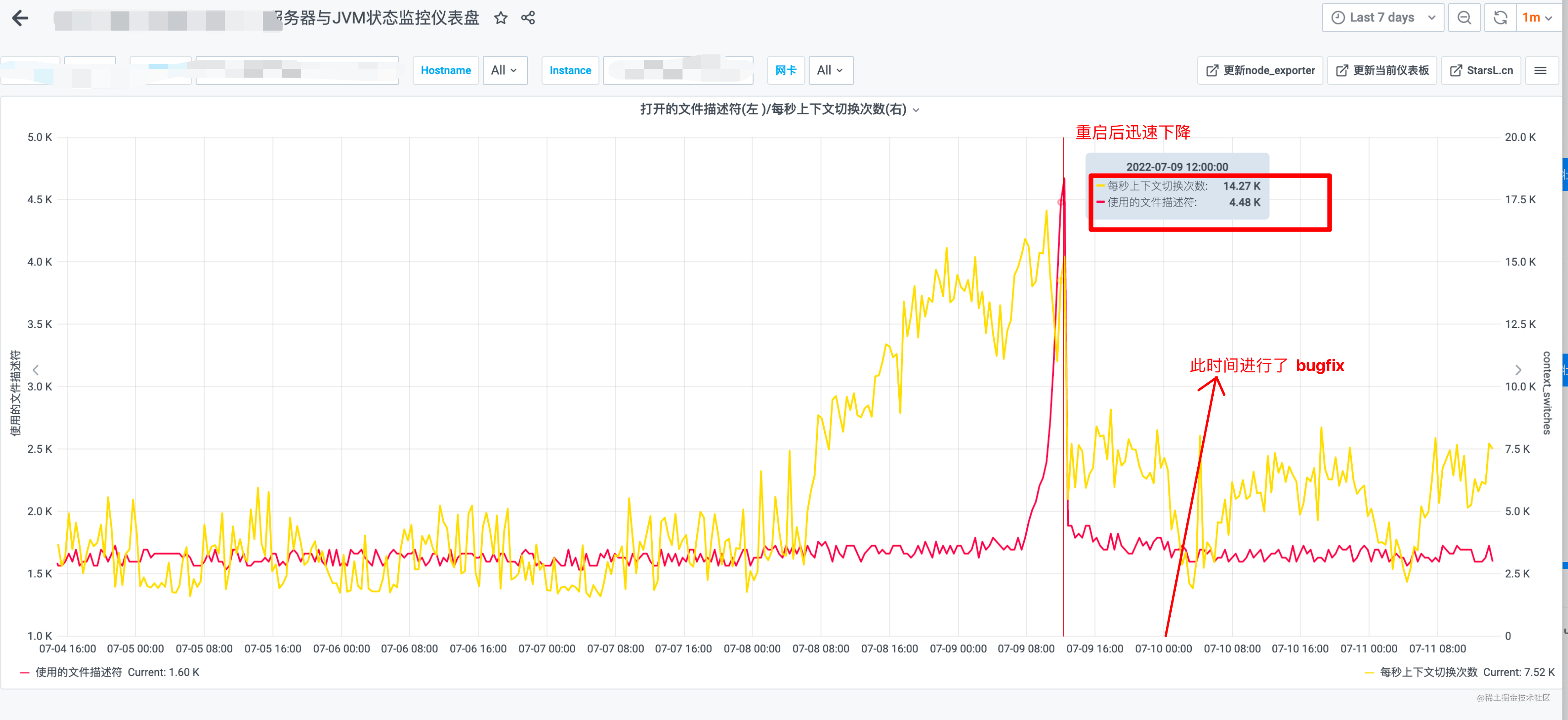Click x-axis label 07-09 08:00
The width and height of the screenshot is (1568, 720).
pyautogui.click(x=1026, y=649)
